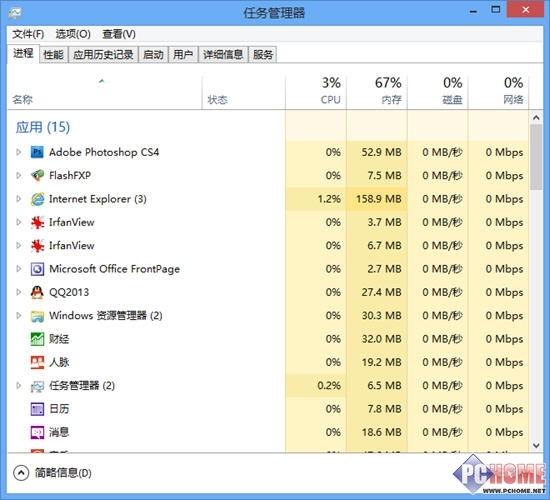Click the 158.9 MB memory value

[379, 199]
